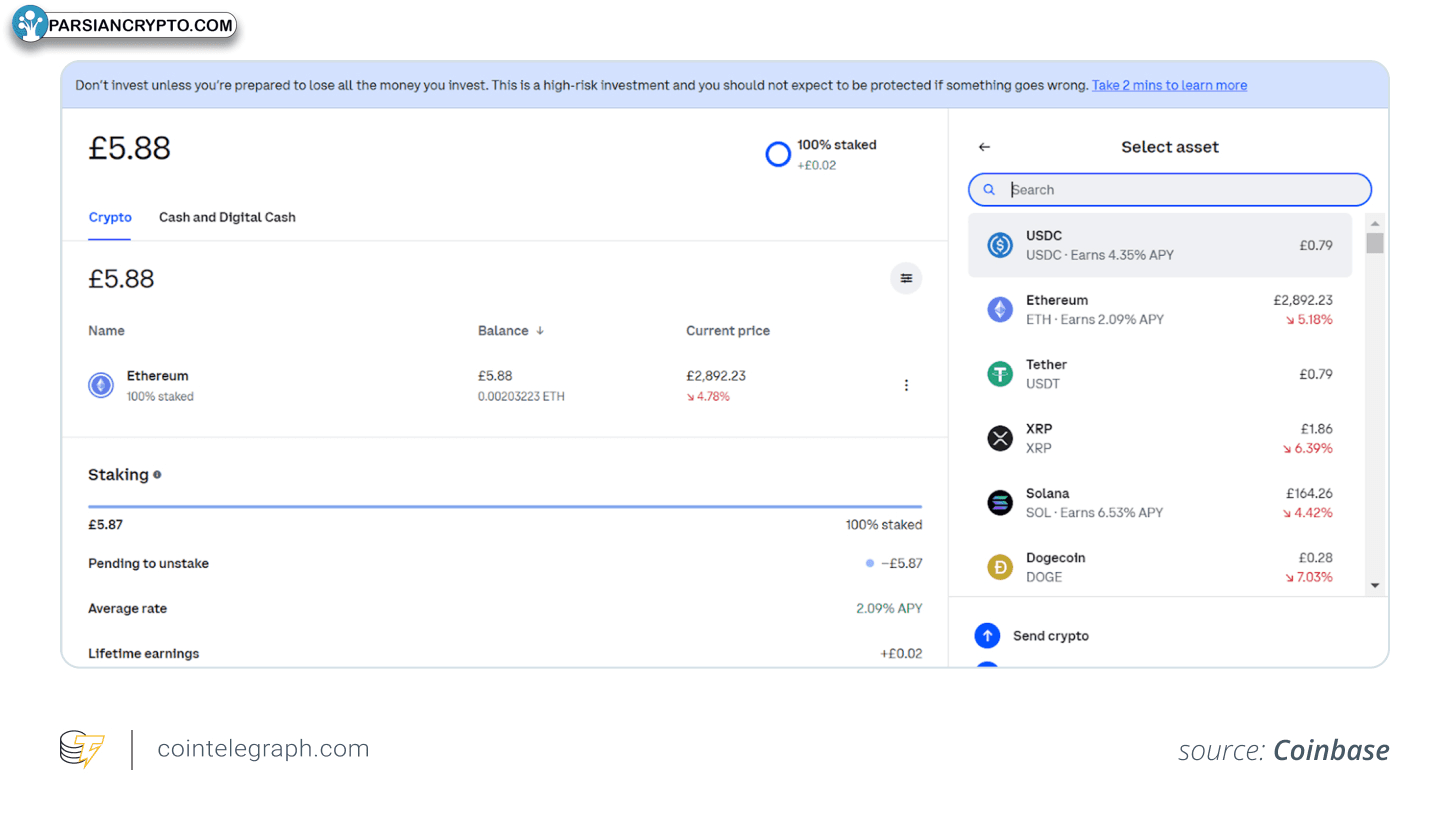1450x830 pixels.
Task: Click Solana price £164.26
Action: [x=1310, y=493]
